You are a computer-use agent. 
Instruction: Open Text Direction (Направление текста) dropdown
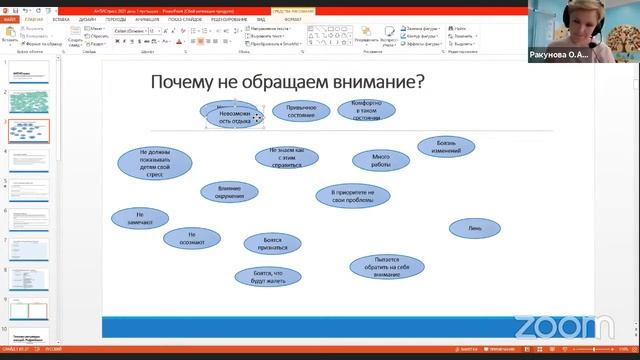pos(268,29)
